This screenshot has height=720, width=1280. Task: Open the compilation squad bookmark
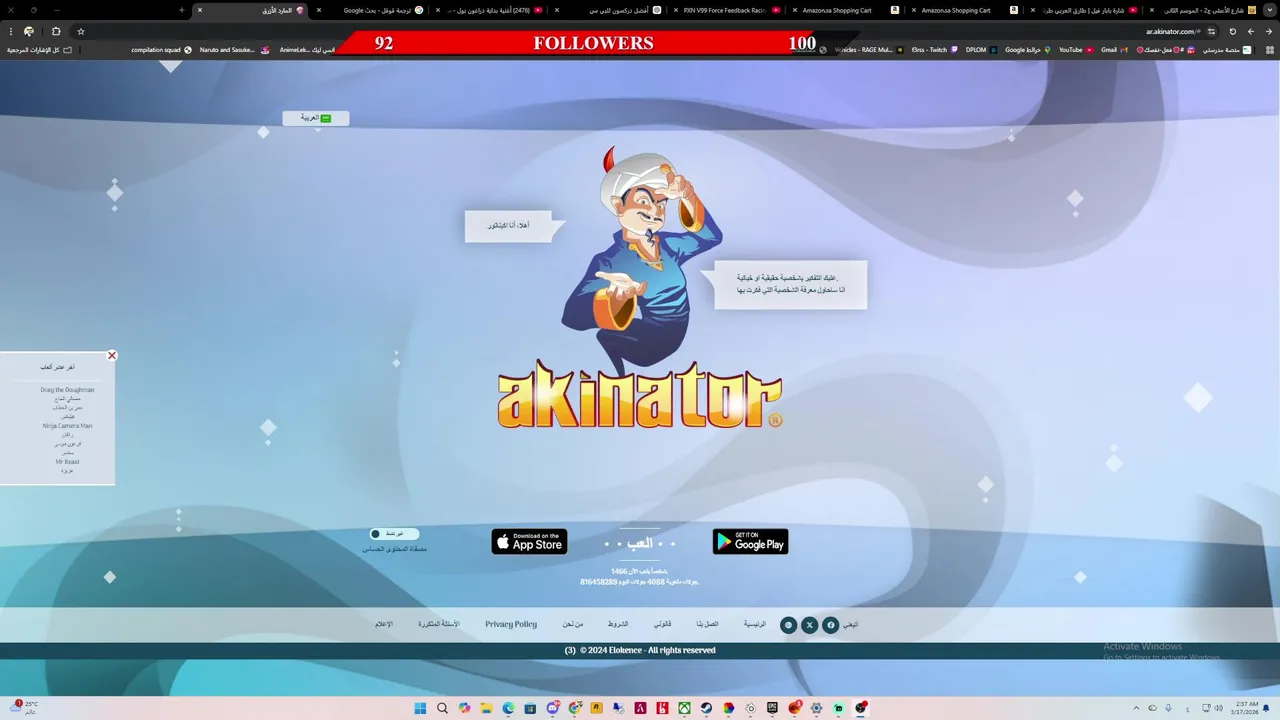(161, 49)
